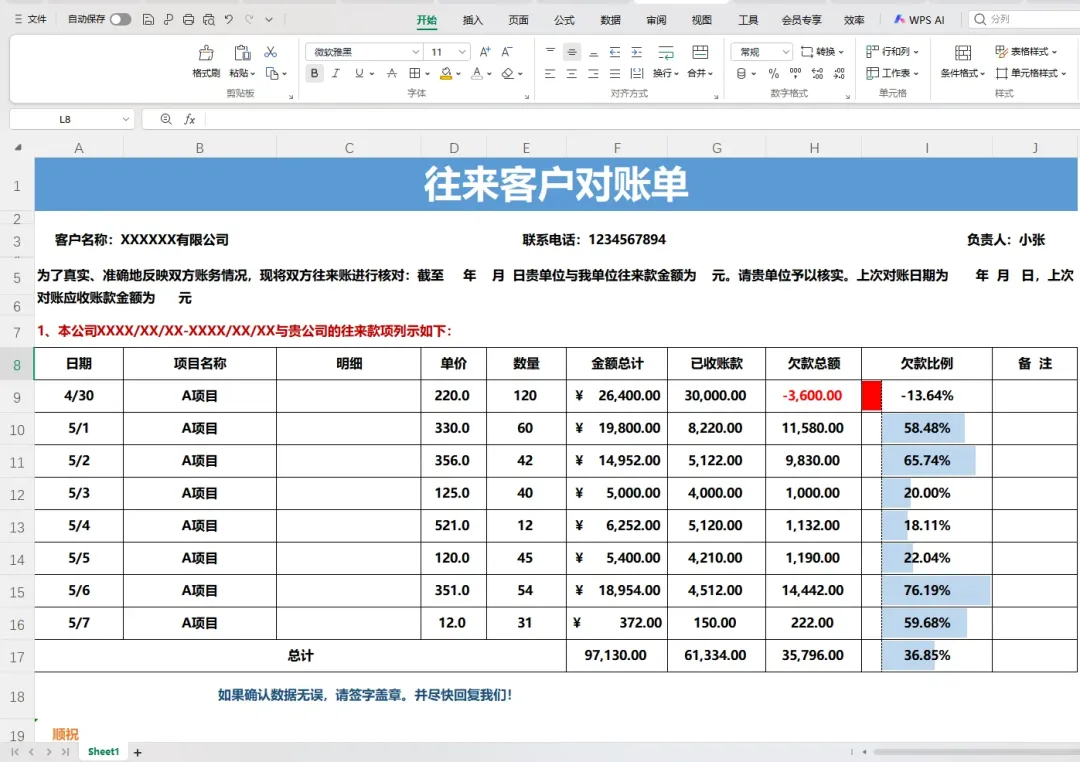Align text to bottom of cell
This screenshot has width=1080, height=762.
pyautogui.click(x=594, y=52)
